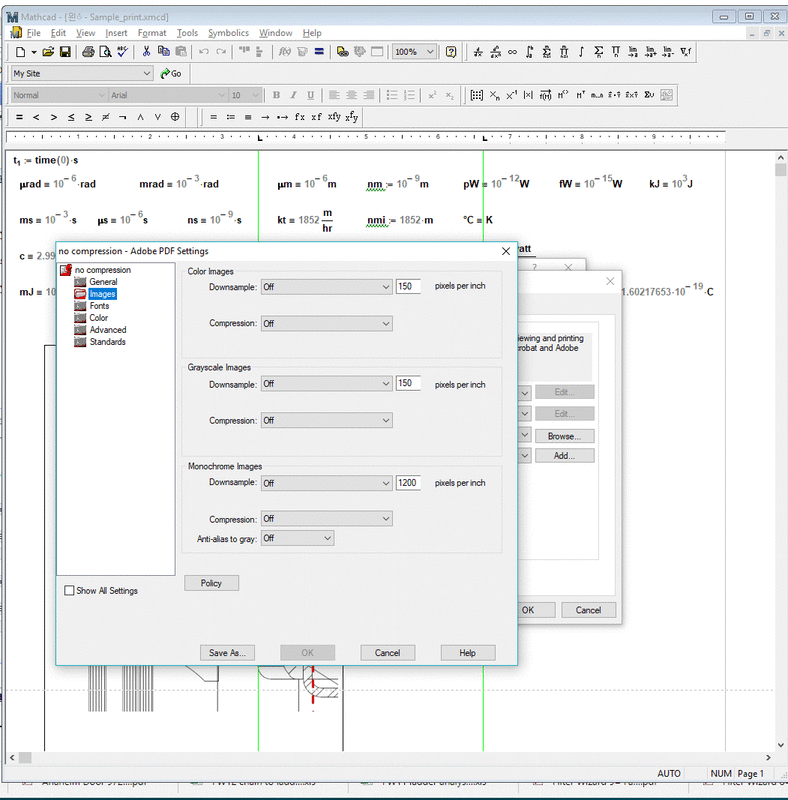
Task: Click the New worksheet icon
Action: (x=20, y=52)
